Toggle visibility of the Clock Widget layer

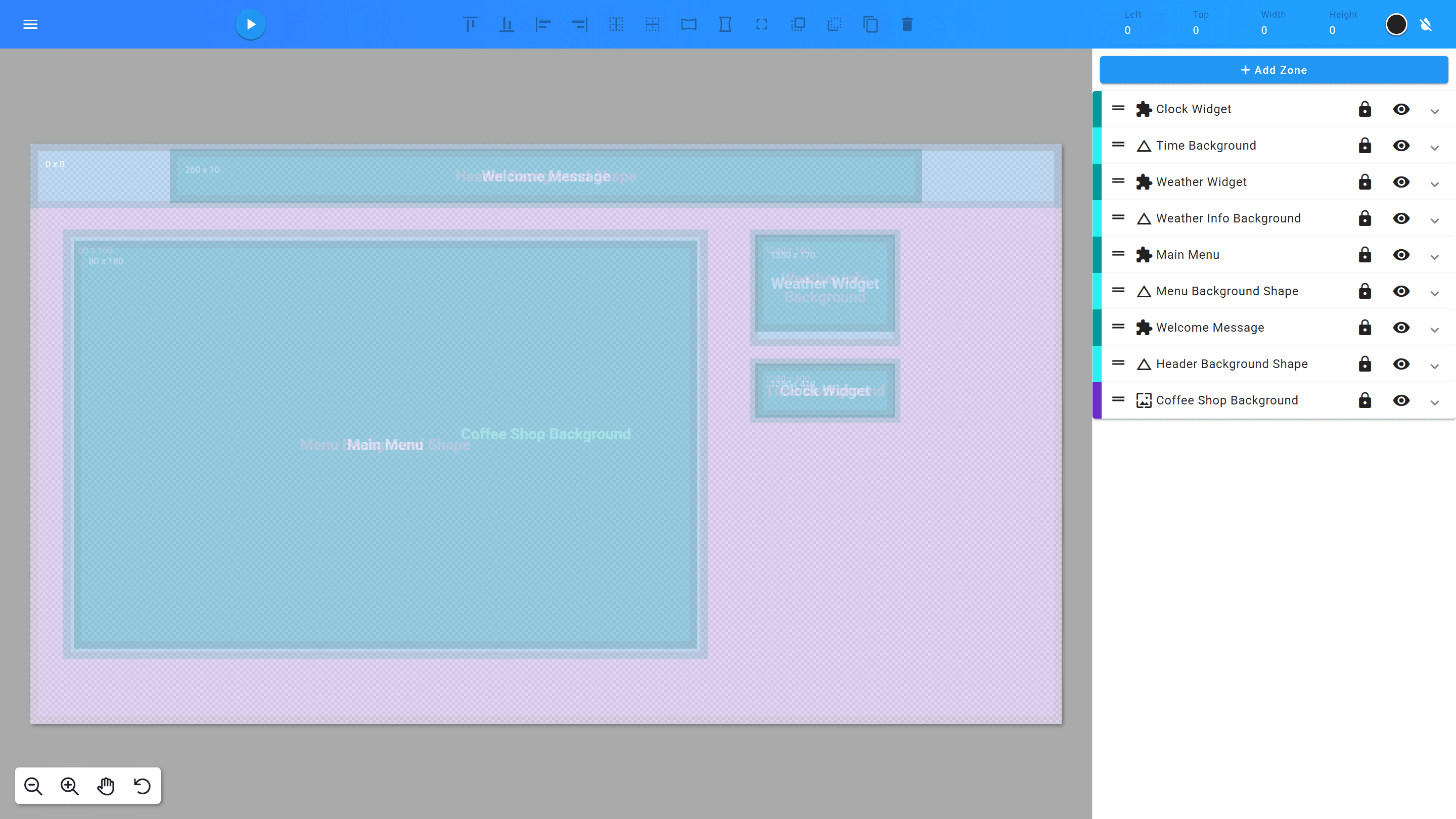[1402, 109]
